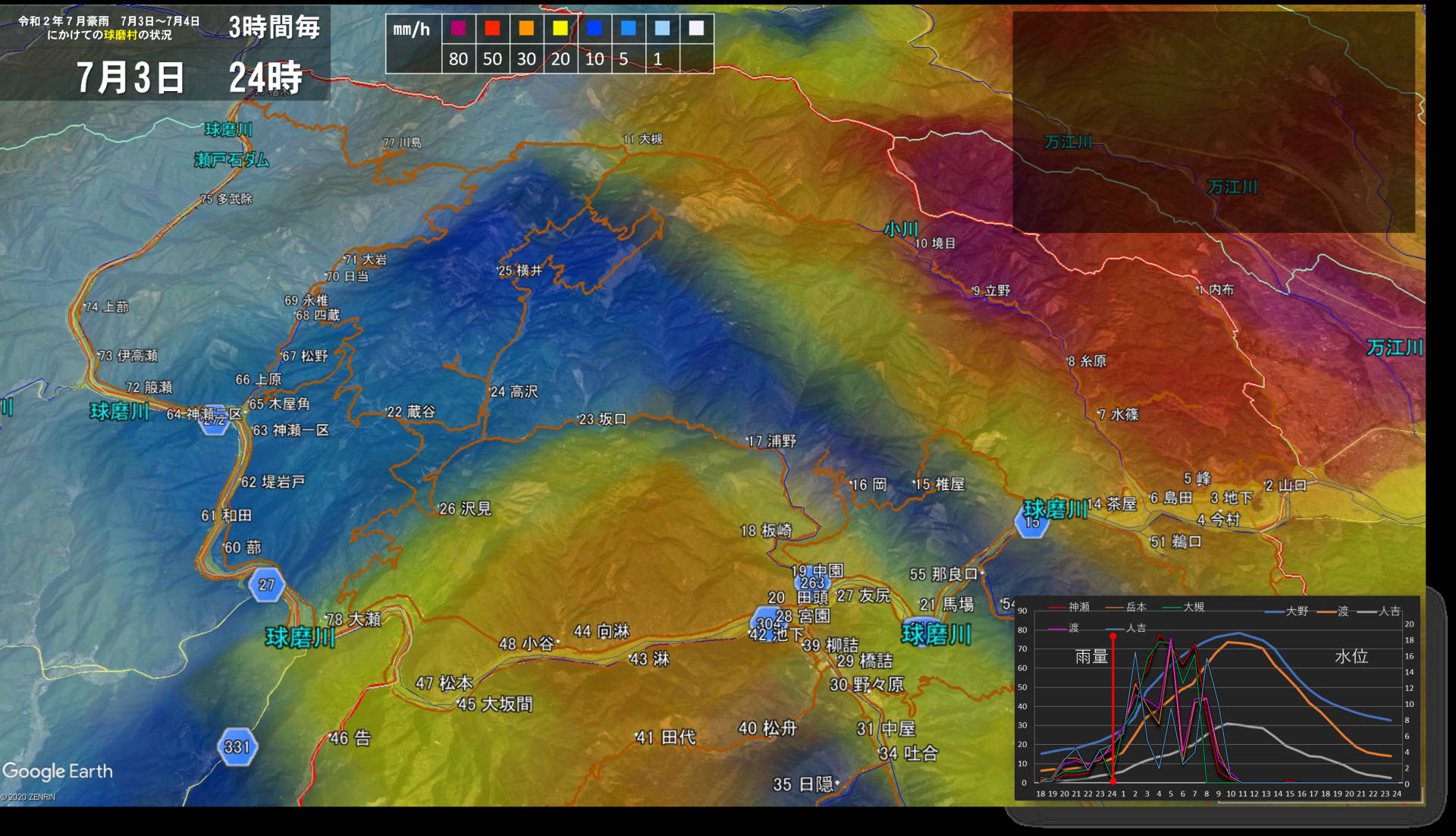Click the 40 松舟 place marker
This screenshot has height=836, width=1456.
pos(767,728)
